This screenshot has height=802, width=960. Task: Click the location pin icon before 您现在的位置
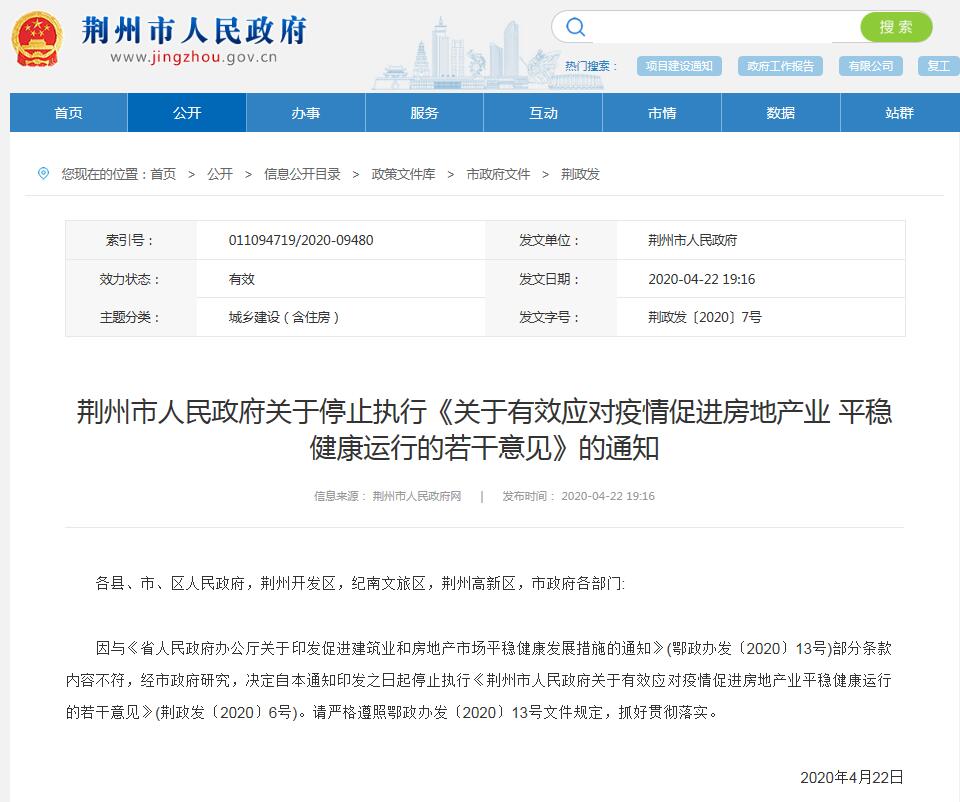pos(41,173)
